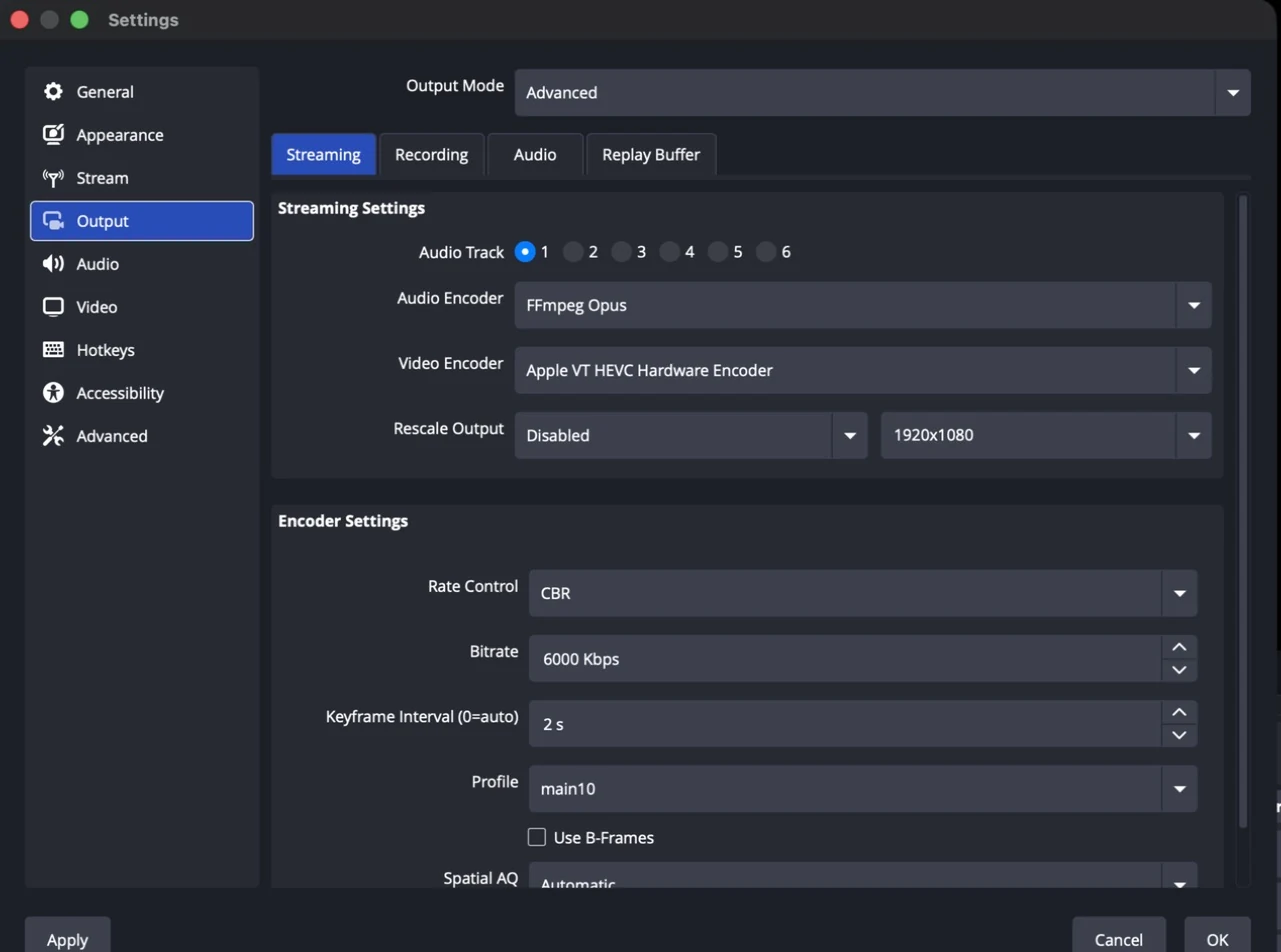Select audio track 1 radio button
The height and width of the screenshot is (952, 1281).
pos(525,252)
